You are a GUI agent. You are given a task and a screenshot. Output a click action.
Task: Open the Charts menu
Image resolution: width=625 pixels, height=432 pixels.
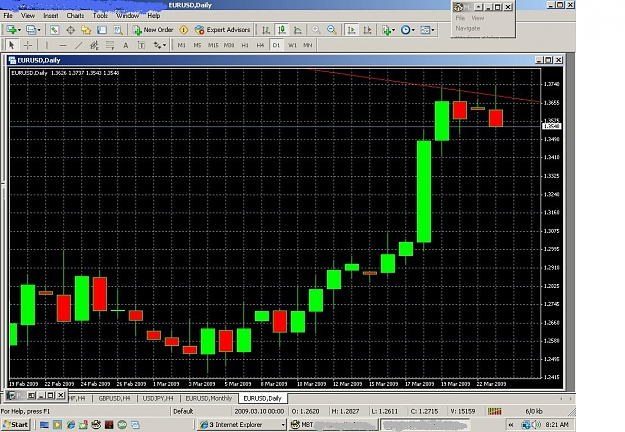coord(75,16)
